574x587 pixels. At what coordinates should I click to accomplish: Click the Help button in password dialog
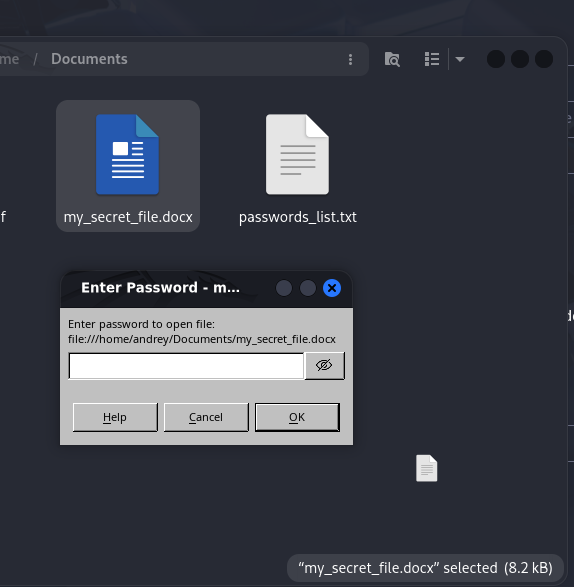pos(115,417)
